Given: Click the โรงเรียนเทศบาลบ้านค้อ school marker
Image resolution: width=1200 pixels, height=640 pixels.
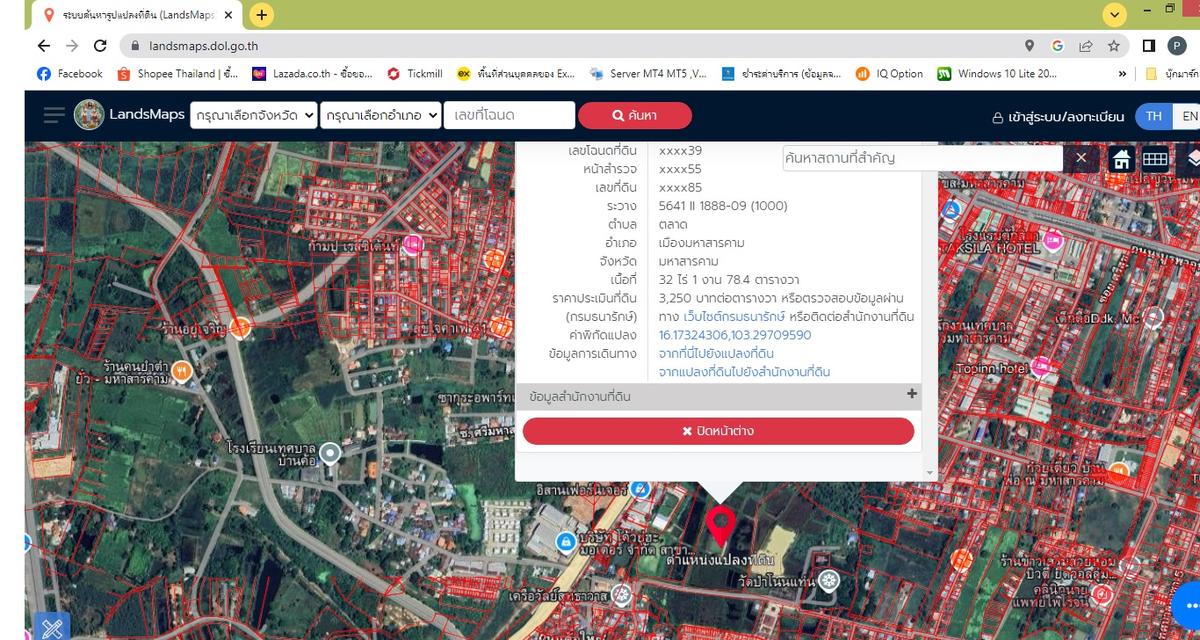Looking at the screenshot, I should [x=330, y=454].
